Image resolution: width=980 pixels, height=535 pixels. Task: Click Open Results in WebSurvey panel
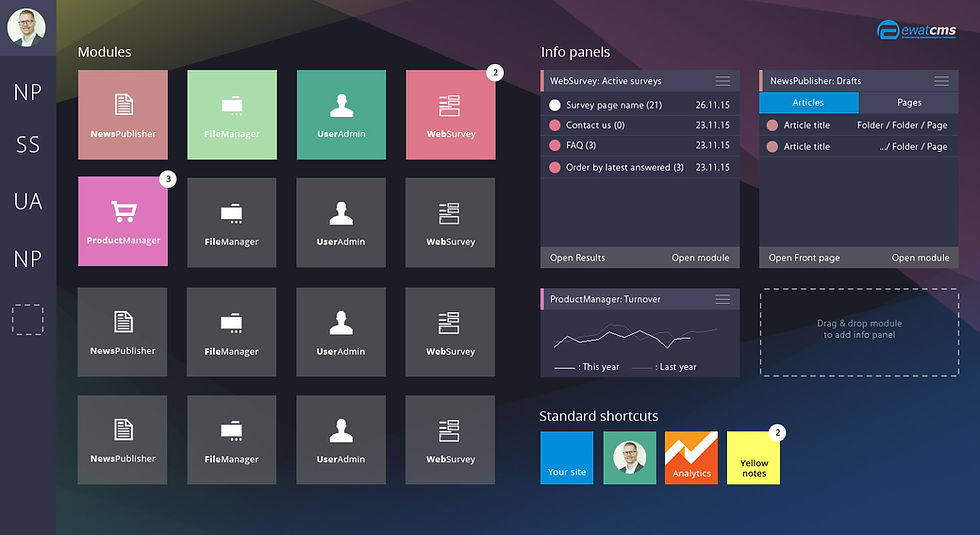pyautogui.click(x=578, y=258)
